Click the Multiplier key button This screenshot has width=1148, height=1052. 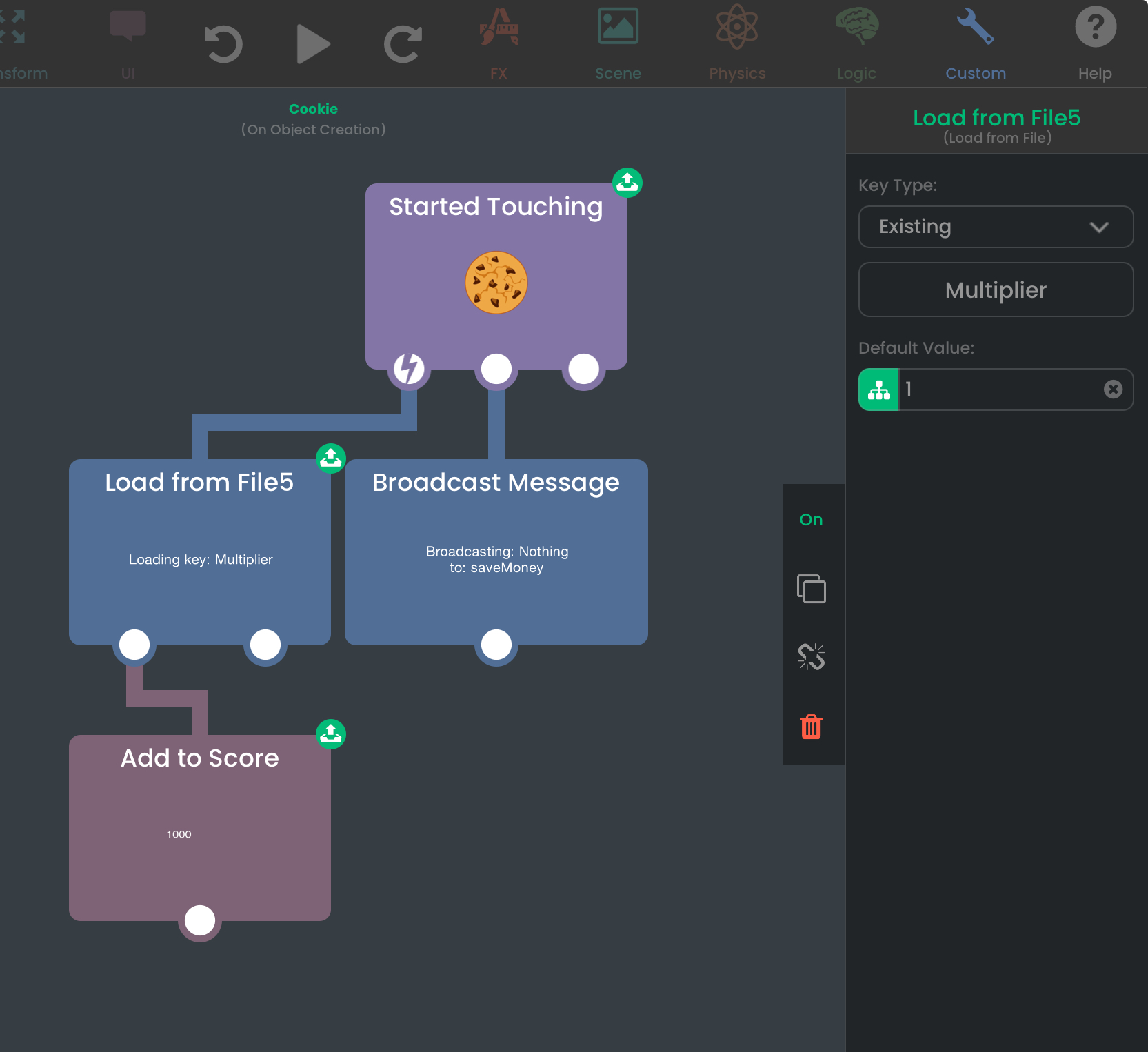pos(996,290)
